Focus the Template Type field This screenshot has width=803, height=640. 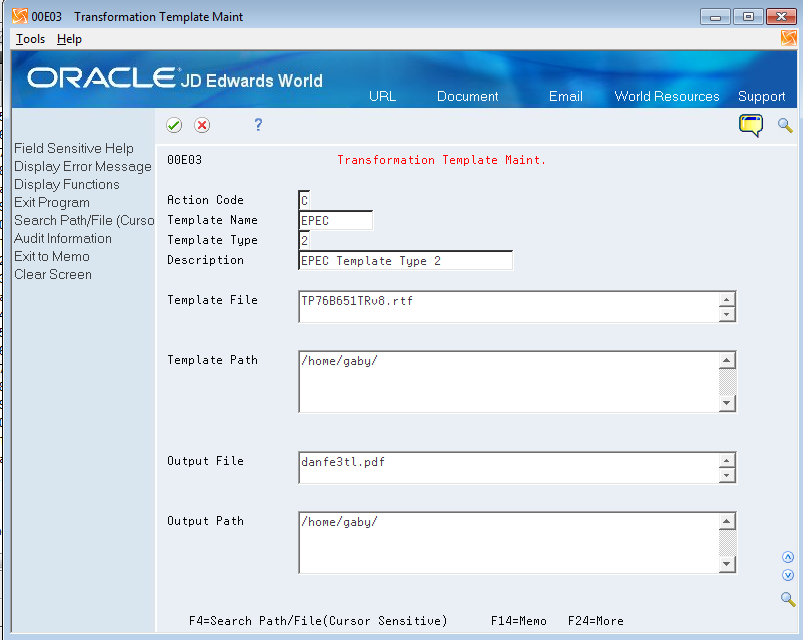[x=304, y=240]
